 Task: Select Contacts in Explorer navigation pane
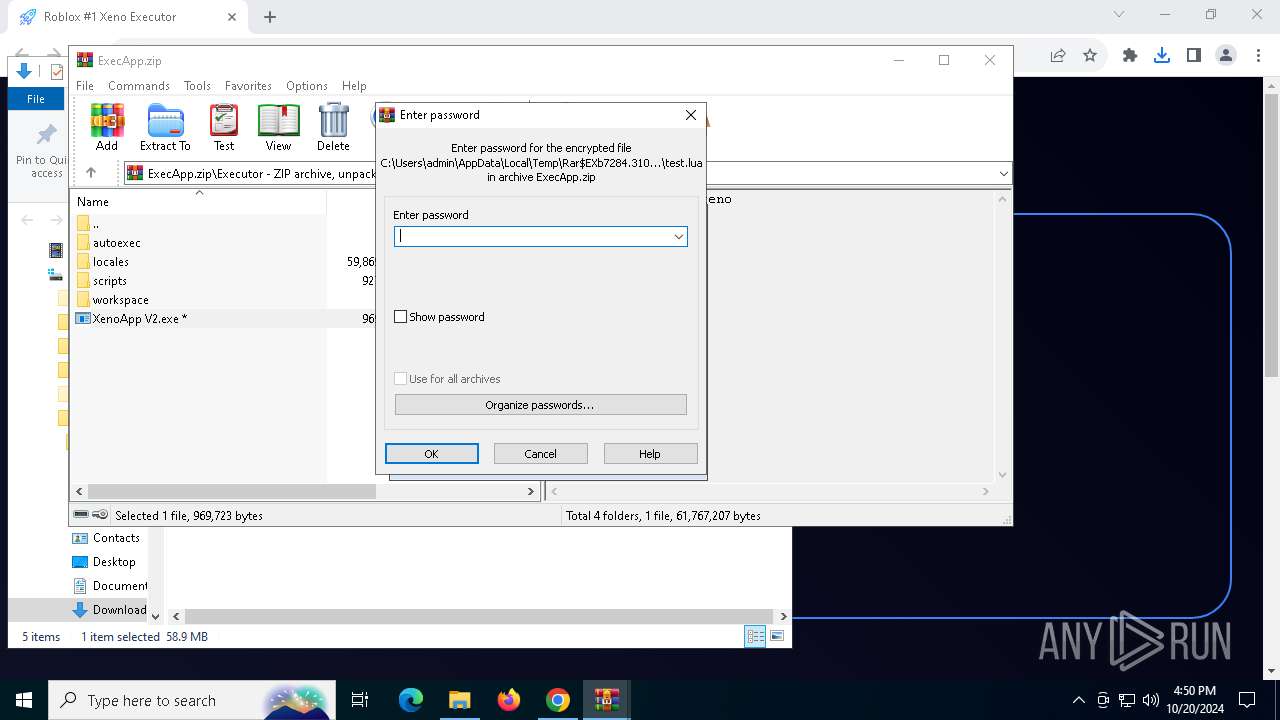click(x=107, y=538)
